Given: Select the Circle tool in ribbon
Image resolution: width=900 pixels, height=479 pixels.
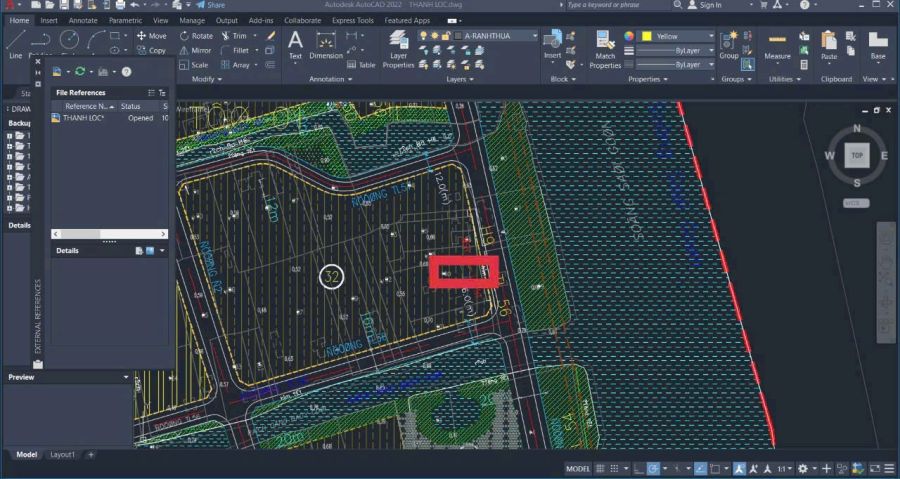Looking at the screenshot, I should click(x=69, y=39).
